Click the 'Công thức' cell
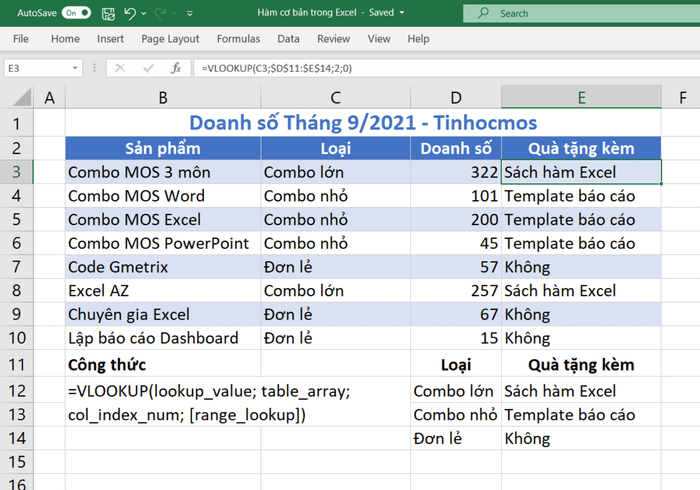The image size is (700, 490). point(163,364)
